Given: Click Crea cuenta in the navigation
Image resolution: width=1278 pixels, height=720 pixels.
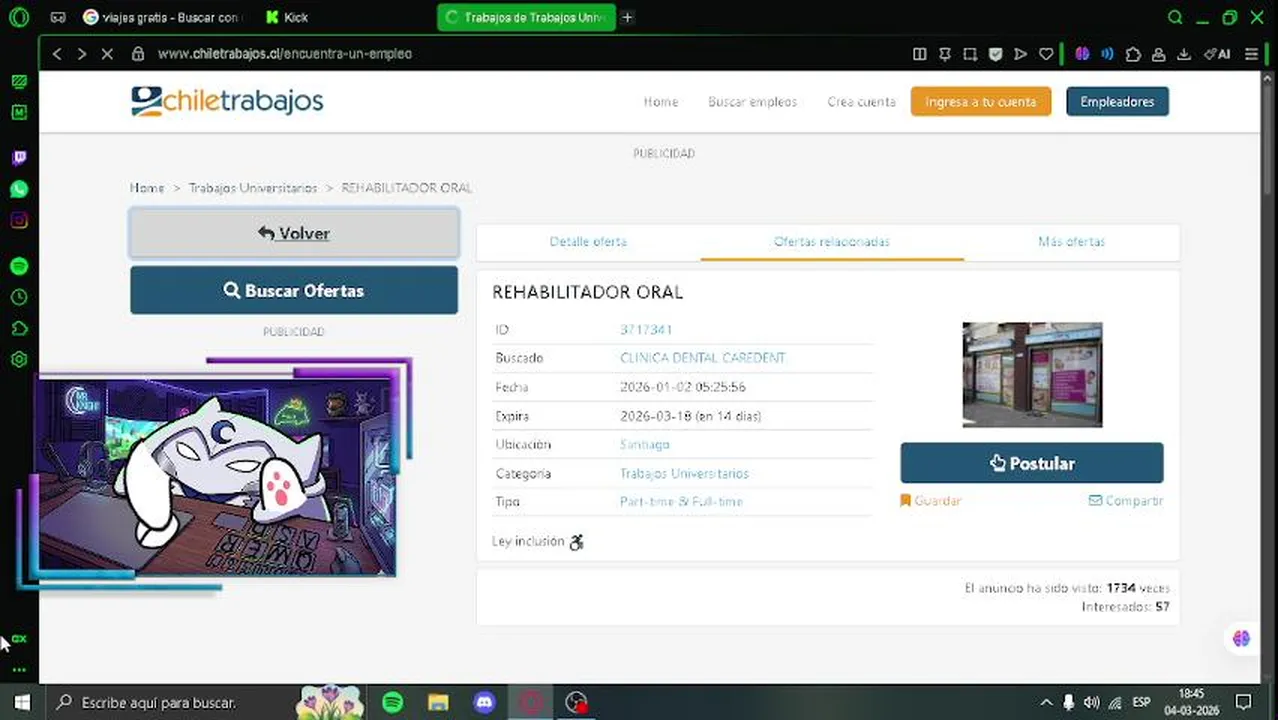Looking at the screenshot, I should coord(861,102).
